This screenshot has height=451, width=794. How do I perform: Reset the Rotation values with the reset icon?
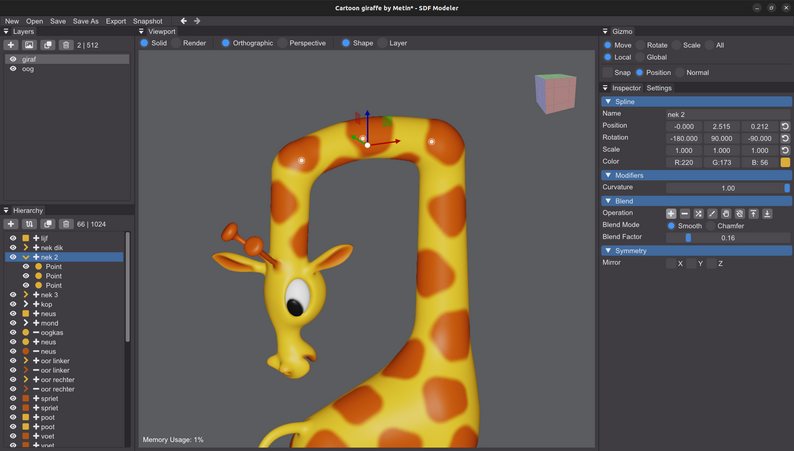tap(785, 138)
